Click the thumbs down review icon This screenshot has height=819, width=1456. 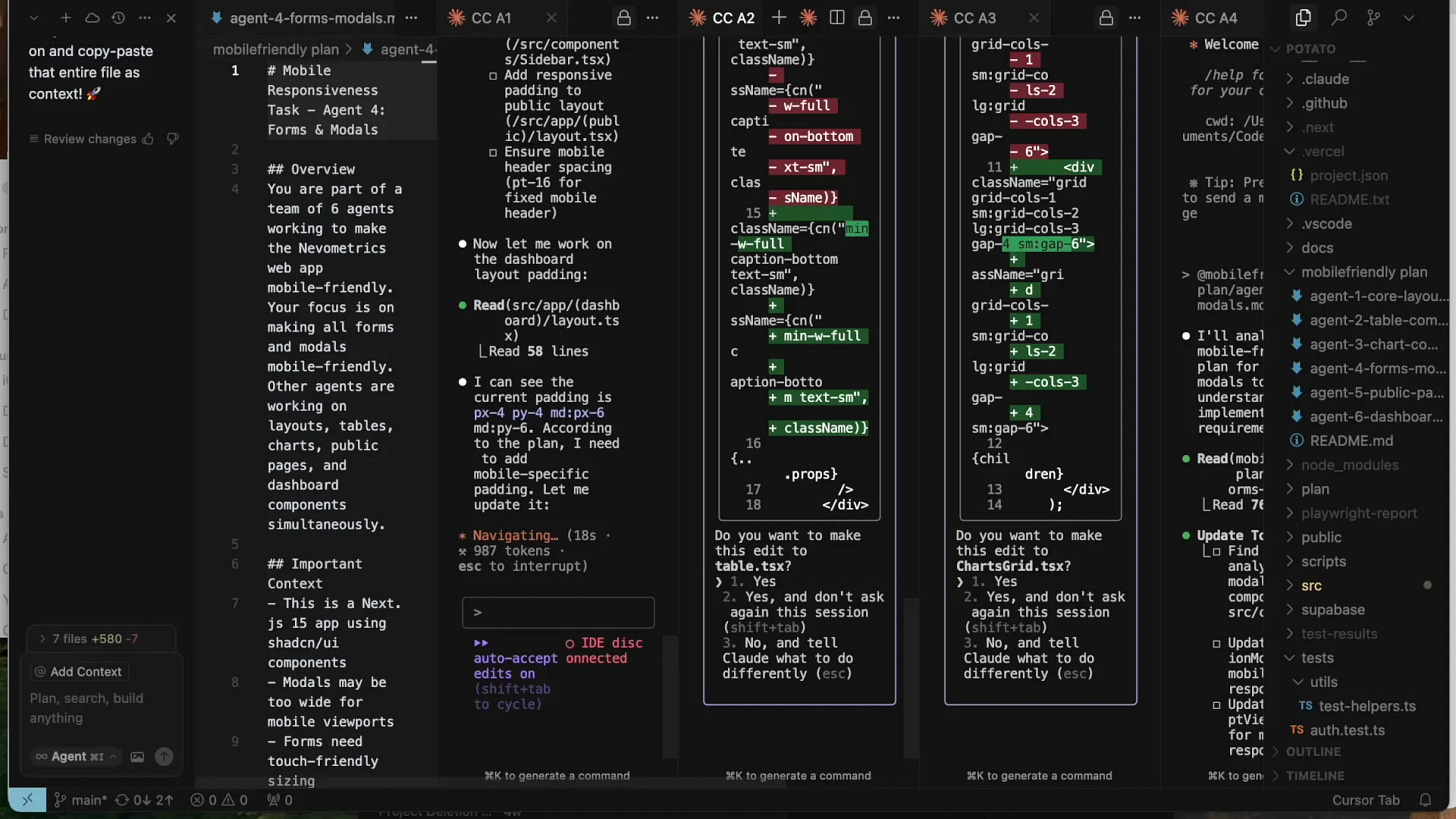(172, 139)
